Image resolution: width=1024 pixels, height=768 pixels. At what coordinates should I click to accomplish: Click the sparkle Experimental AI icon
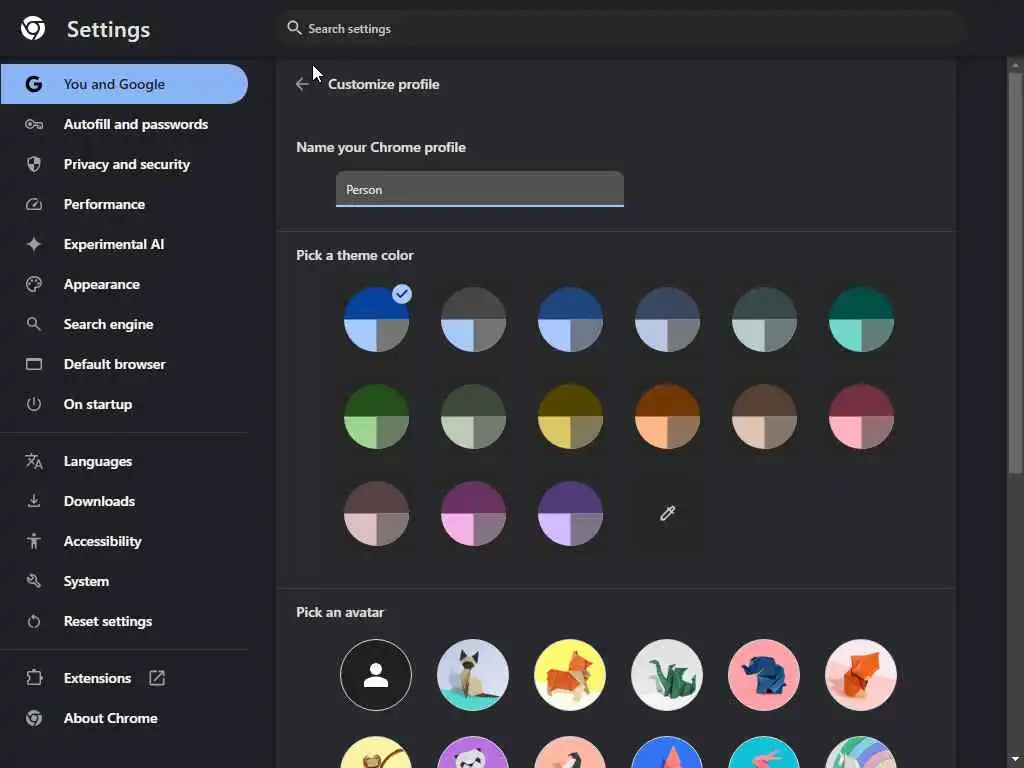(x=34, y=244)
